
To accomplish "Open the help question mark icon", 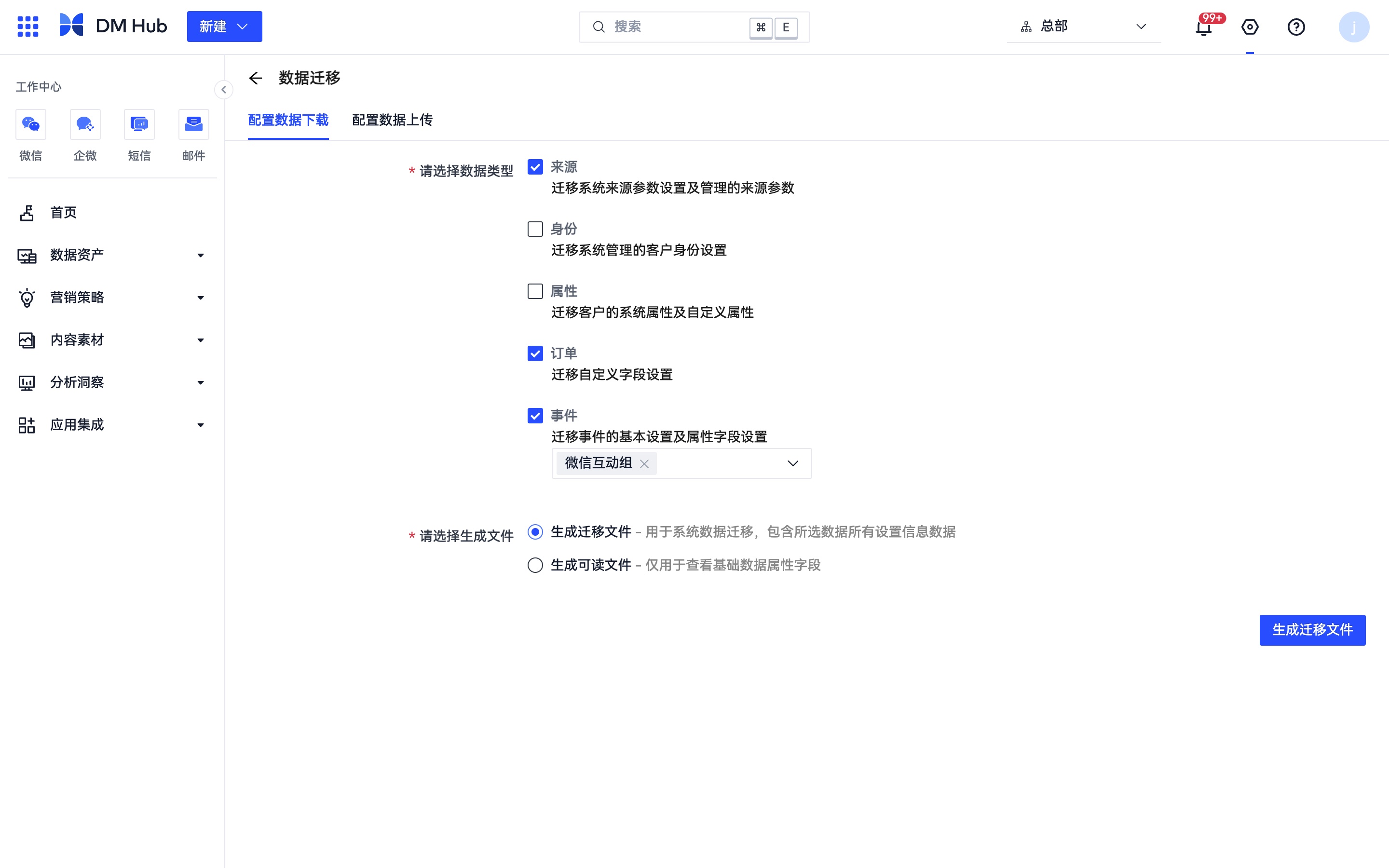I will [1296, 27].
